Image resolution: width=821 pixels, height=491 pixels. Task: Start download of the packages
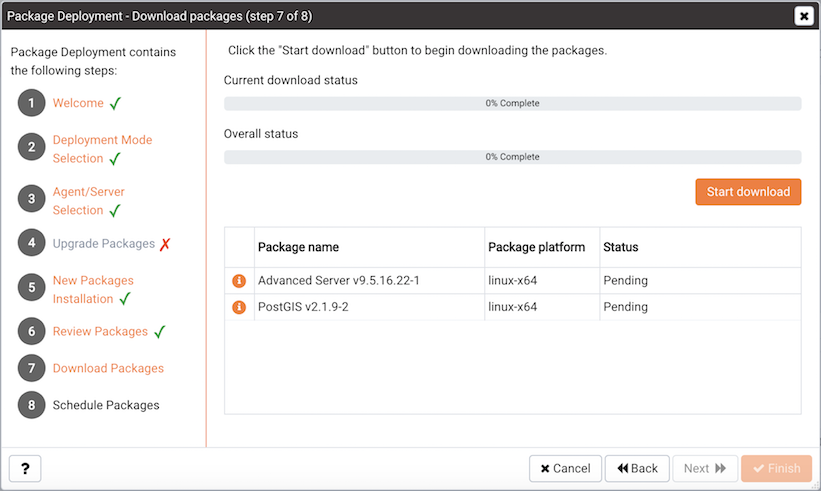point(748,192)
